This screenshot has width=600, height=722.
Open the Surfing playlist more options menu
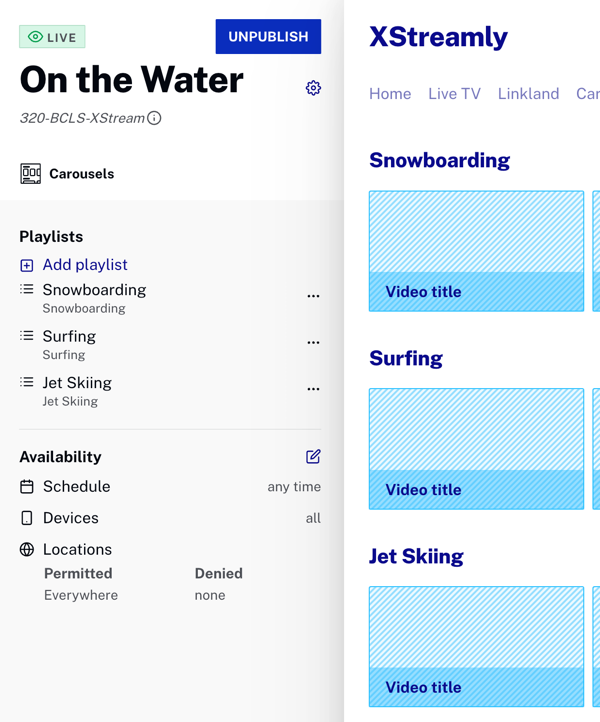(x=313, y=342)
